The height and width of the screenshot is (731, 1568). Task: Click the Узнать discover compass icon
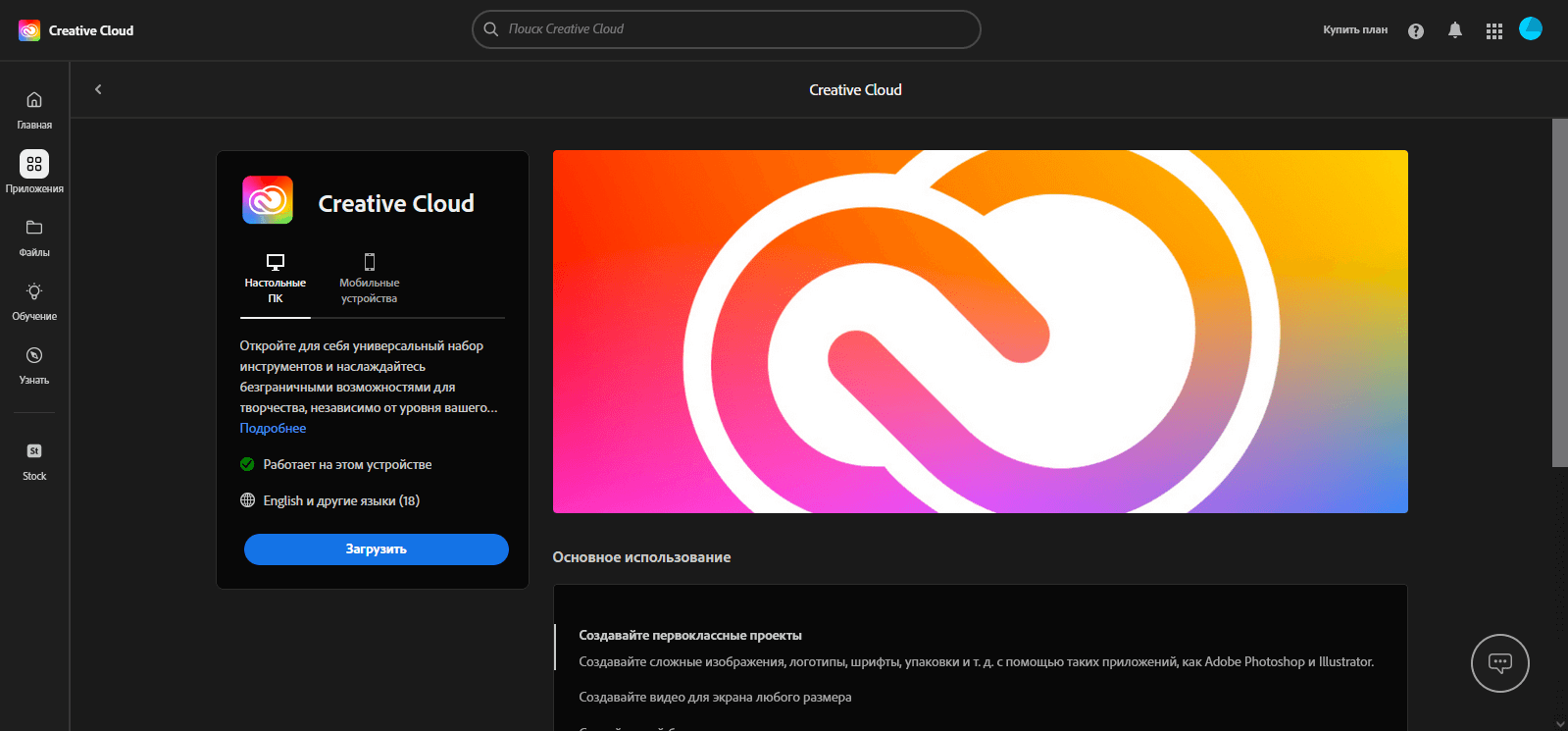pos(34,355)
